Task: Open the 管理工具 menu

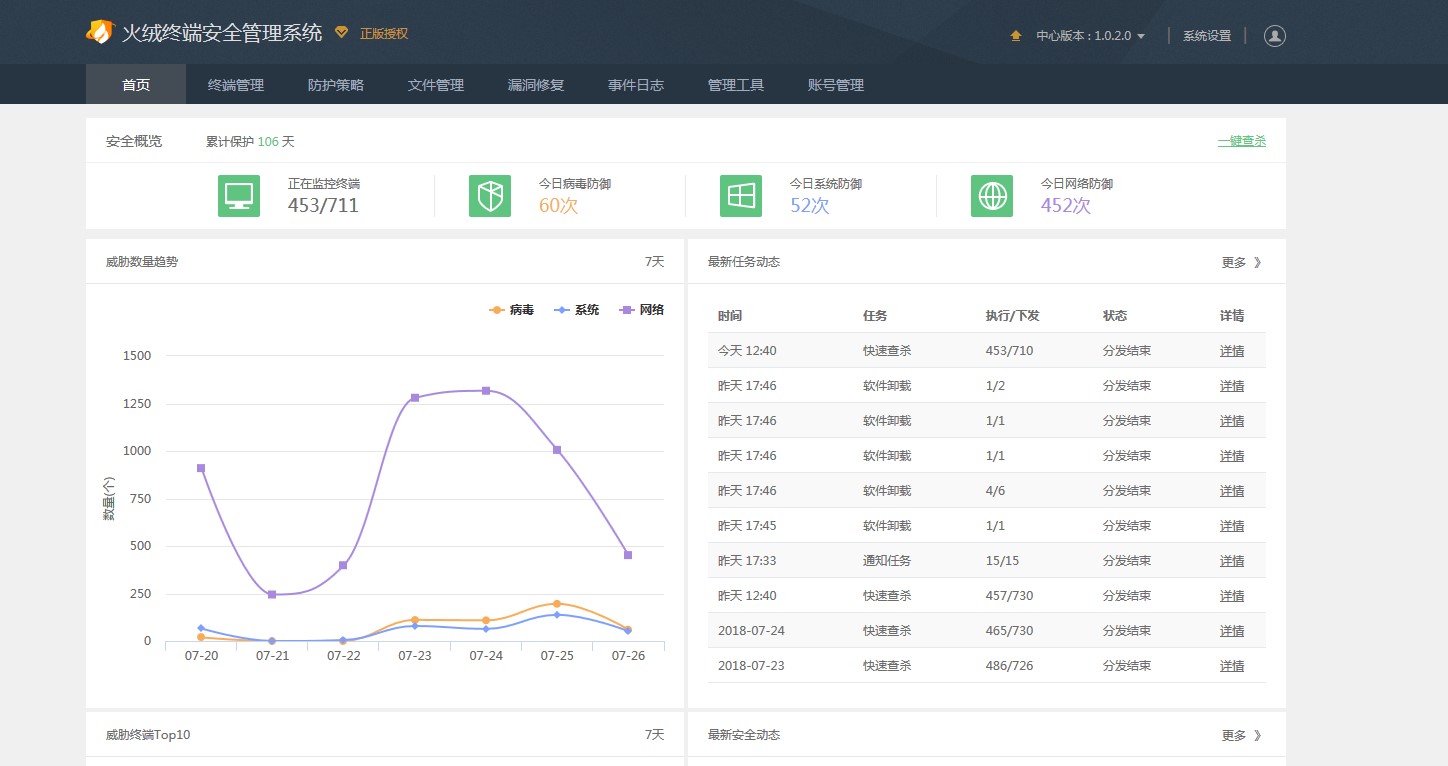Action: pos(736,85)
